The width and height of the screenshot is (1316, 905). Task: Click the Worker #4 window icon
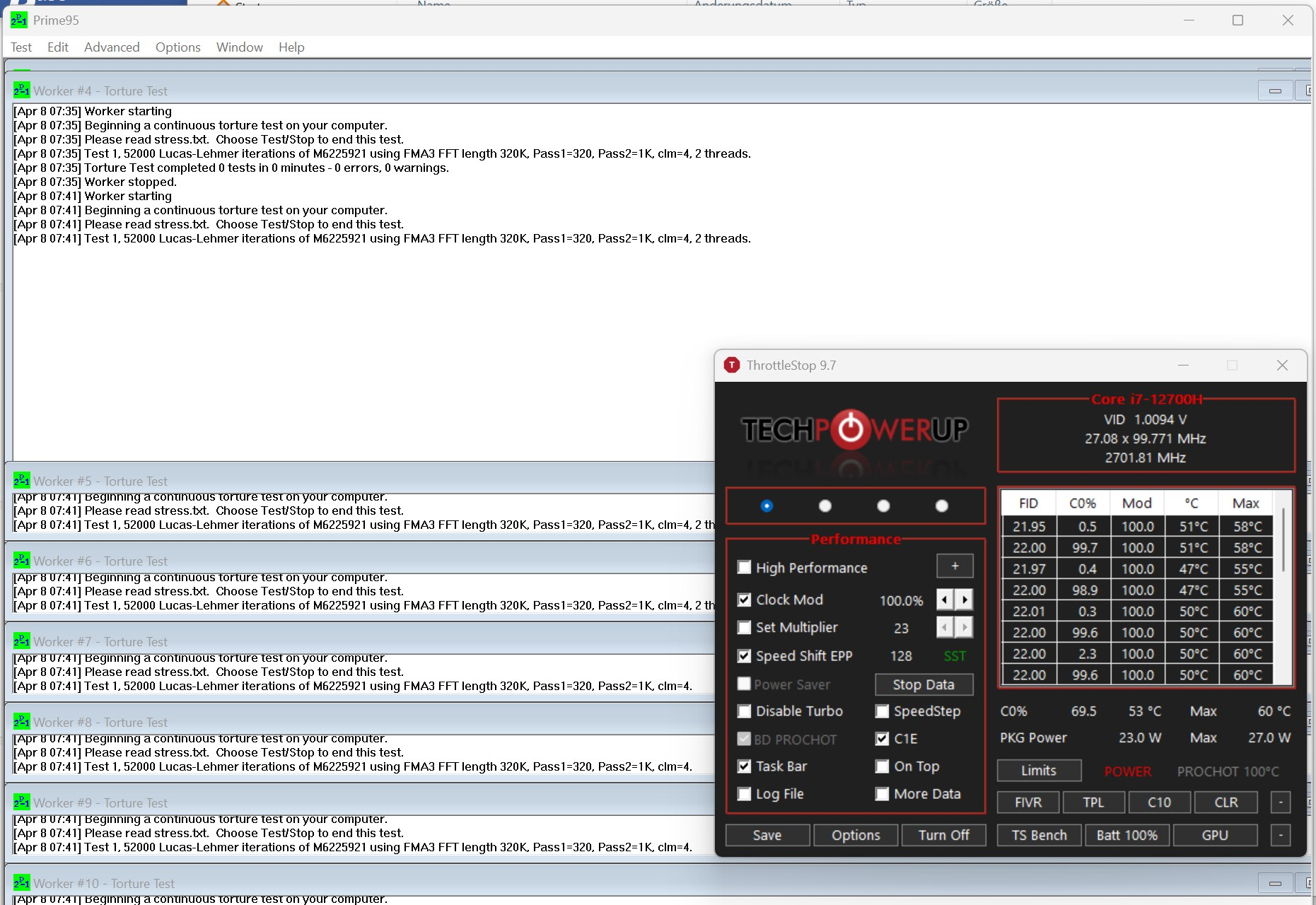[x=22, y=90]
